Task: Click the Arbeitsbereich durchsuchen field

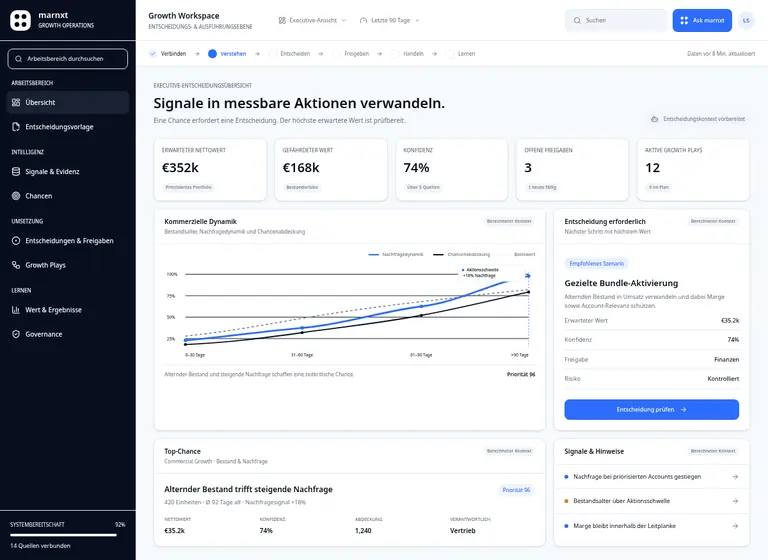Action: pyautogui.click(x=68, y=59)
